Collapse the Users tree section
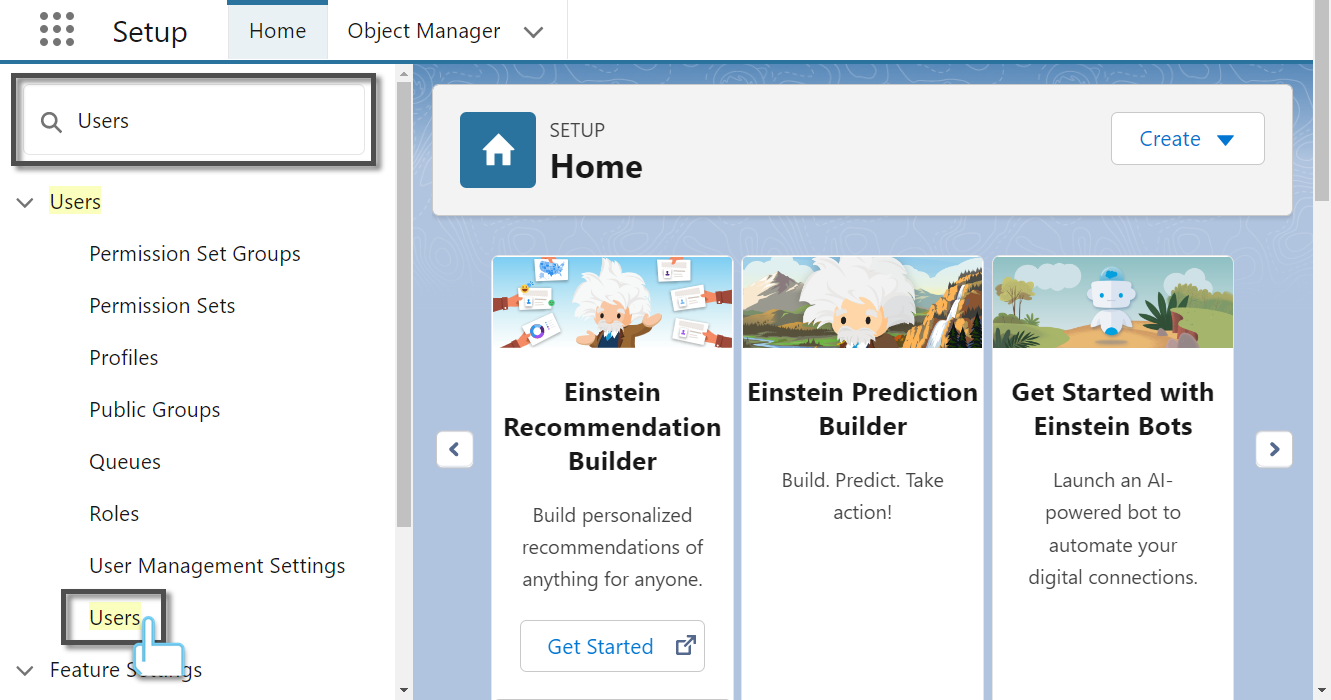This screenshot has height=700, width=1331. [26, 203]
